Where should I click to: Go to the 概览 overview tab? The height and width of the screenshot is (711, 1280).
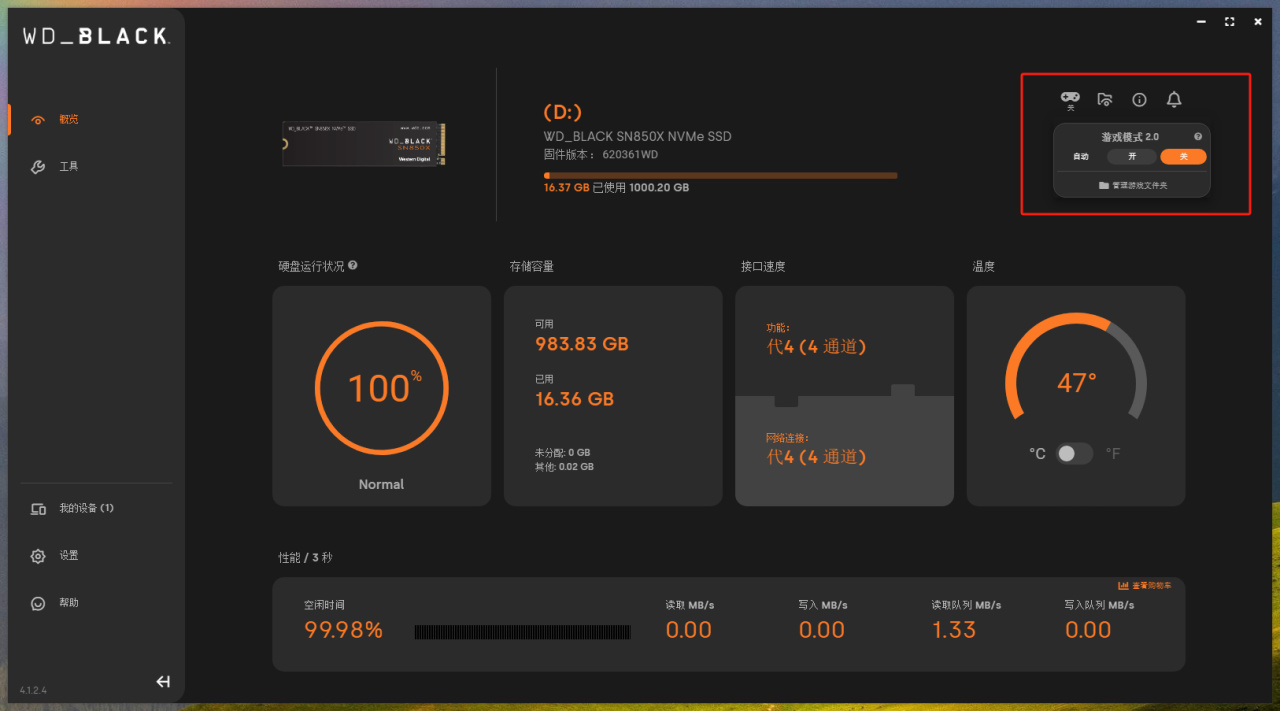(x=68, y=119)
